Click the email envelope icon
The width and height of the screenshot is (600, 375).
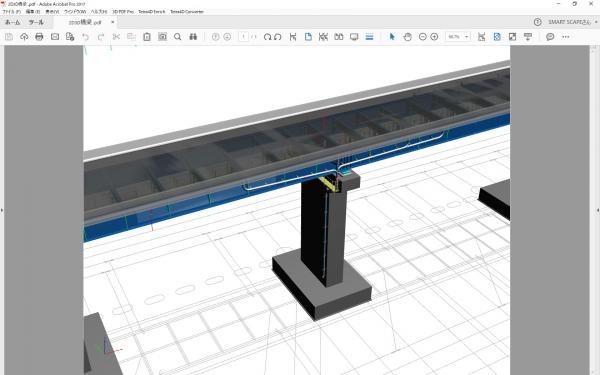pyautogui.click(x=55, y=37)
